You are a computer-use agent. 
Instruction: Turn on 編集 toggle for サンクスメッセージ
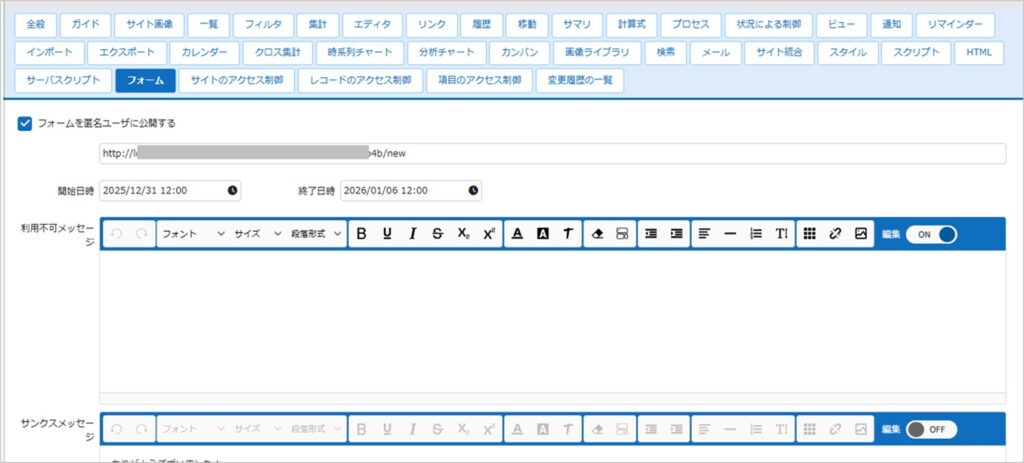931,429
